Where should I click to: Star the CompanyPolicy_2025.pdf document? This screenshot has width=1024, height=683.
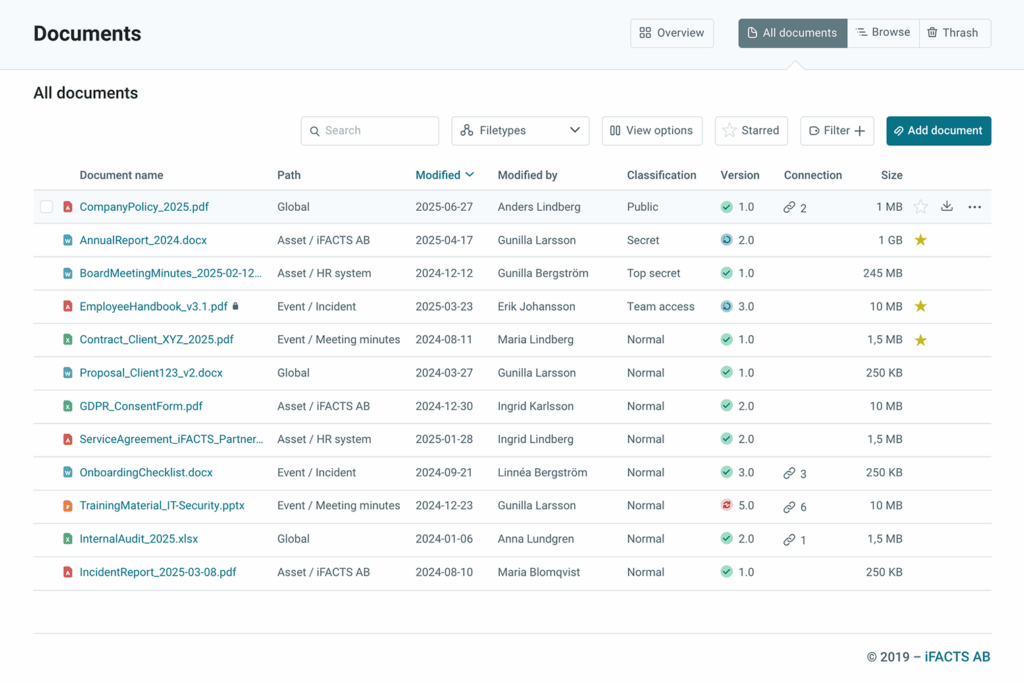coord(921,207)
